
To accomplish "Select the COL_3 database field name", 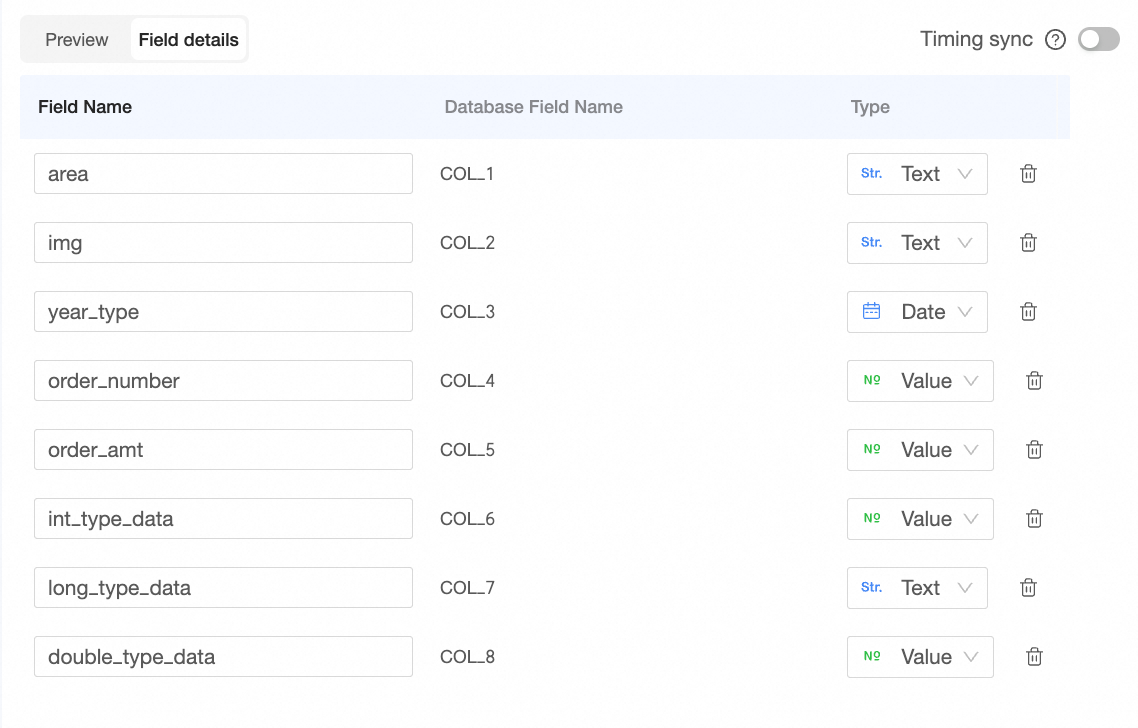I will point(467,311).
